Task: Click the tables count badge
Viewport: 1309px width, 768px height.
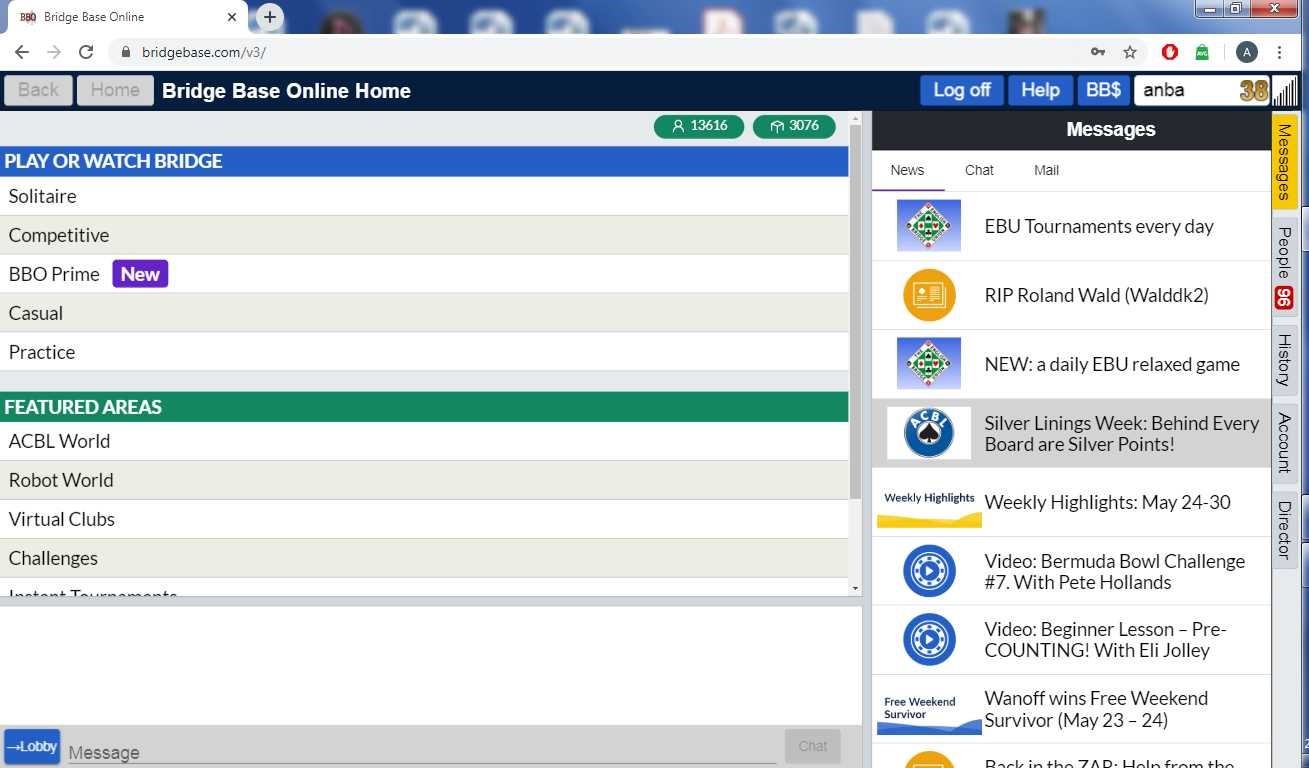Action: 794,126
